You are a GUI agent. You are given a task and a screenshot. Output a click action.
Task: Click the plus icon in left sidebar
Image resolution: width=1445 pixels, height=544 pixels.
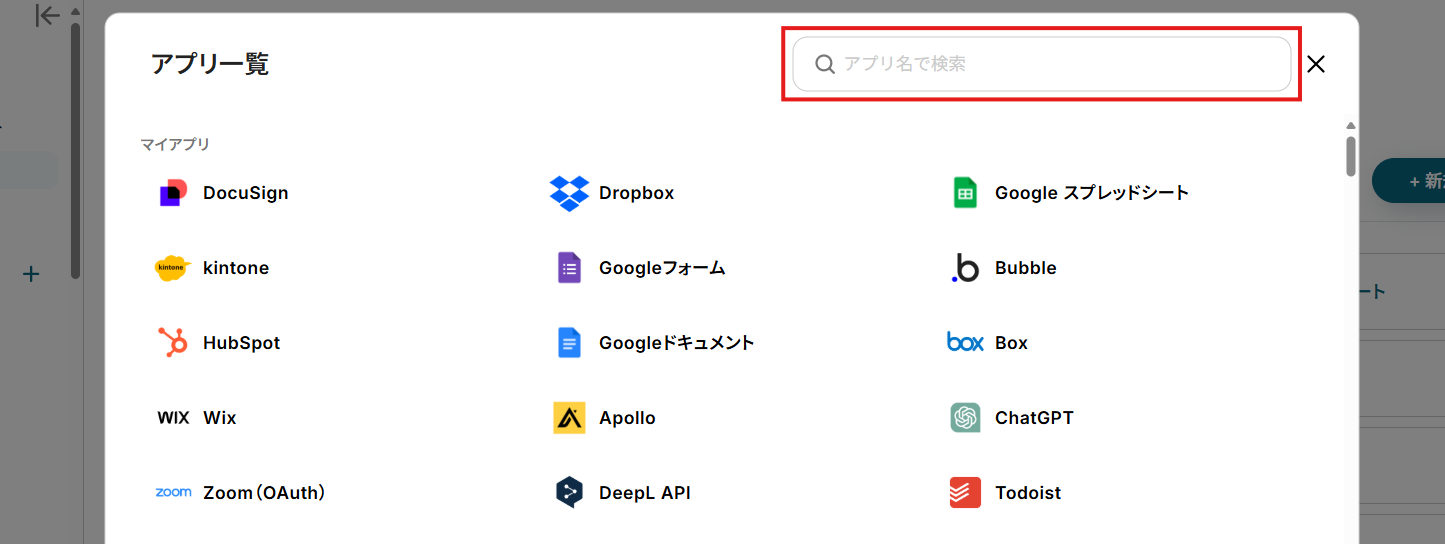(31, 274)
